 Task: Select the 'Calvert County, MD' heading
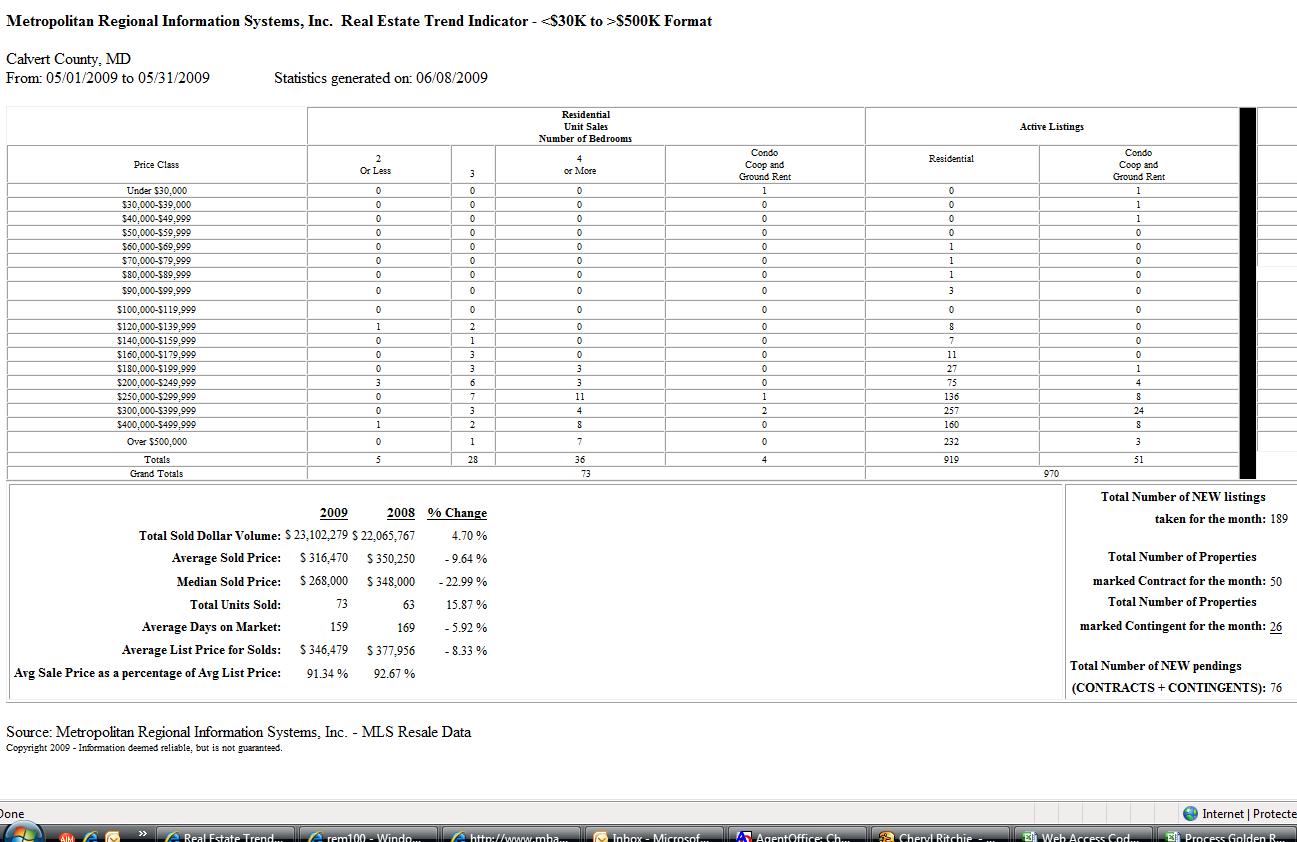pyautogui.click(x=68, y=59)
